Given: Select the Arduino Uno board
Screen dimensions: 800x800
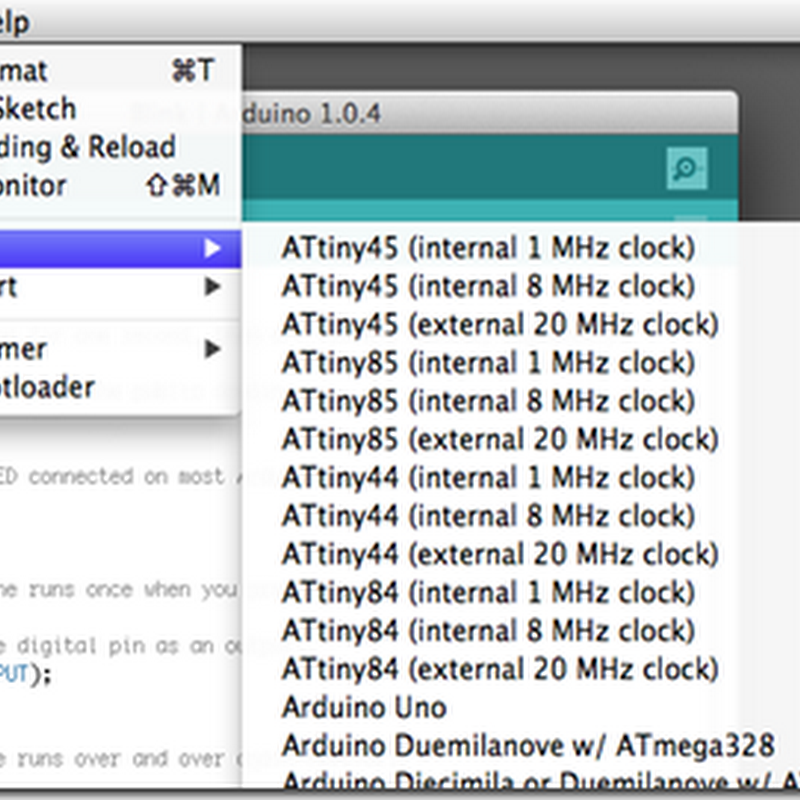Looking at the screenshot, I should tap(363, 707).
